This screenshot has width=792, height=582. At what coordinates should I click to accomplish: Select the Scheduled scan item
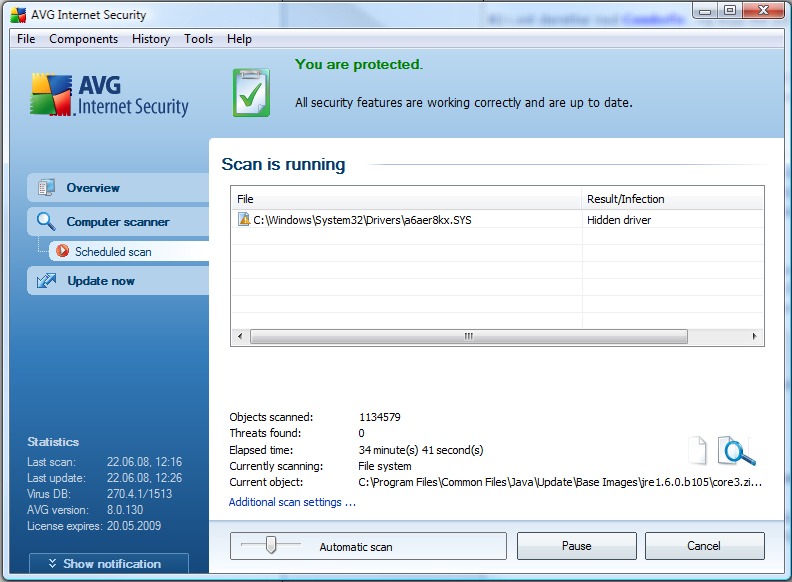[x=129, y=251]
